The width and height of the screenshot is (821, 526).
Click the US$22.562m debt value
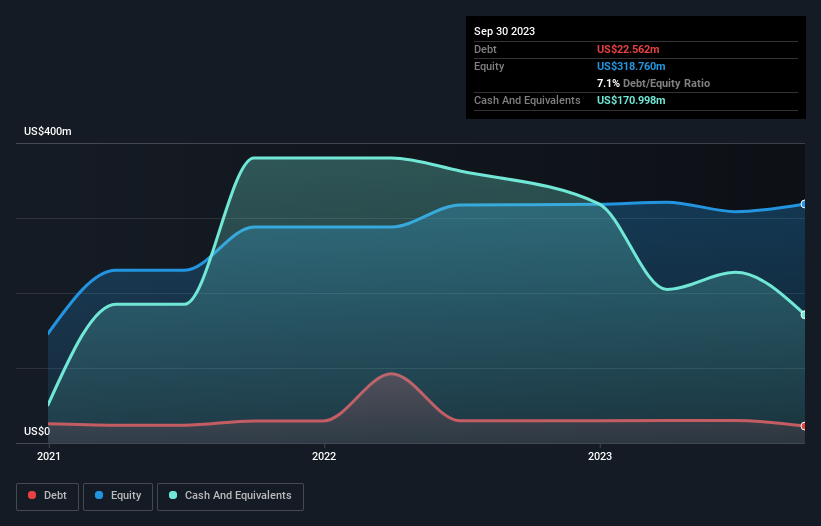coord(628,49)
